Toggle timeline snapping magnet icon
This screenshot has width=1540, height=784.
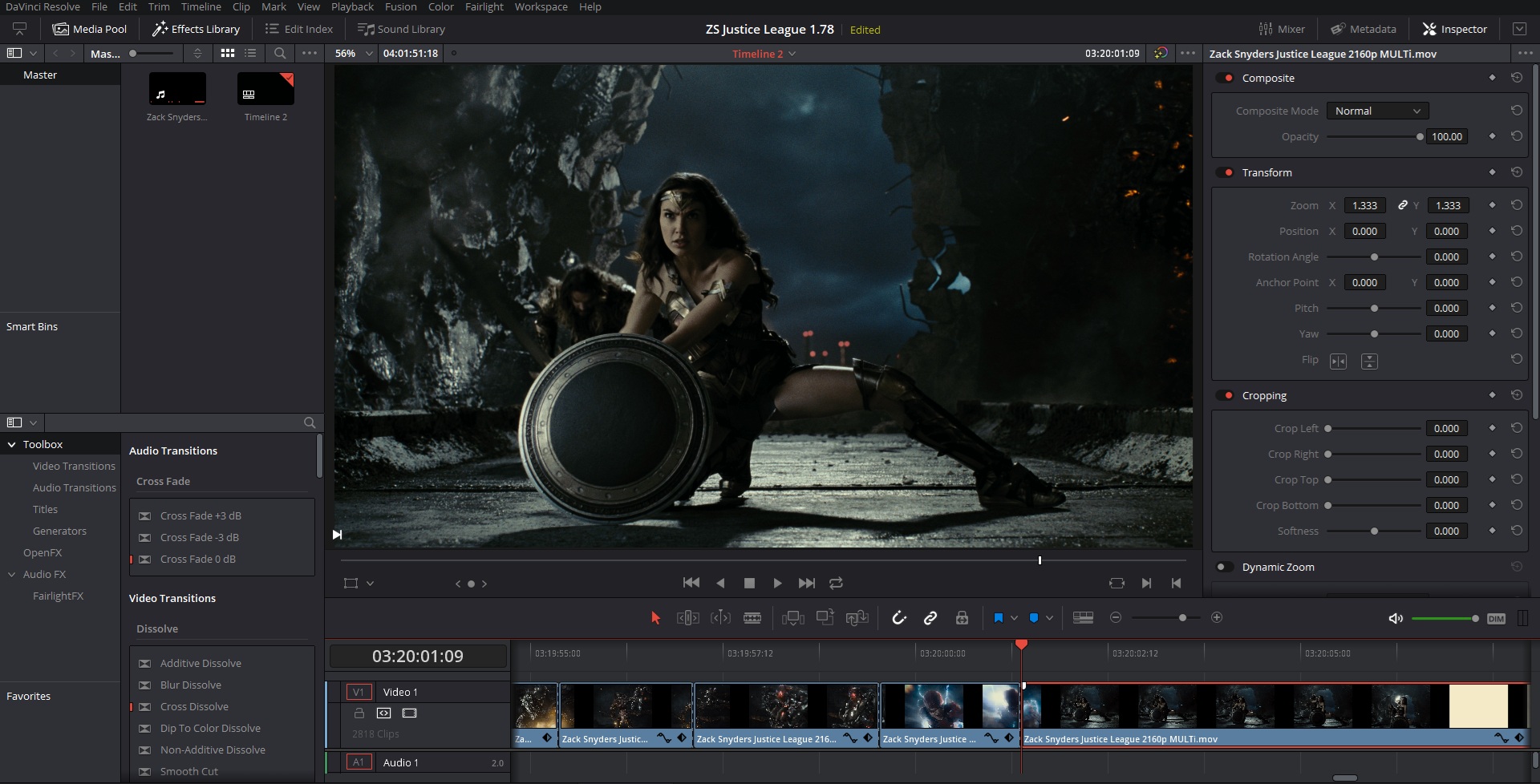(899, 617)
